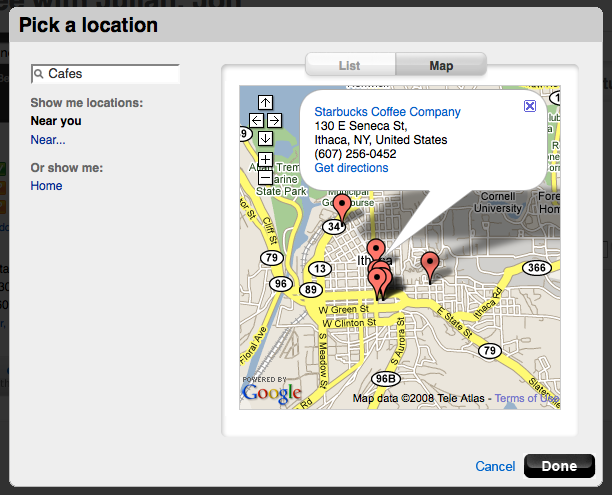Image resolution: width=612 pixels, height=495 pixels.
Task: Switch to the List tab
Action: click(350, 65)
